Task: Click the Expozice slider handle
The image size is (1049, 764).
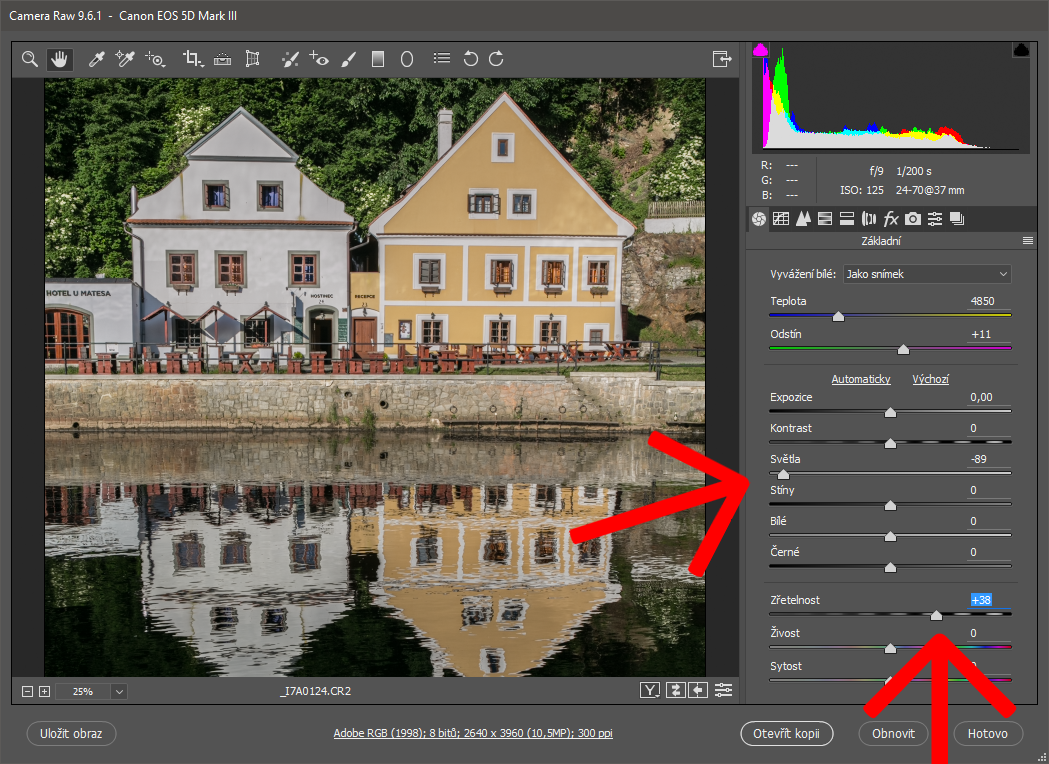Action: coord(890,412)
